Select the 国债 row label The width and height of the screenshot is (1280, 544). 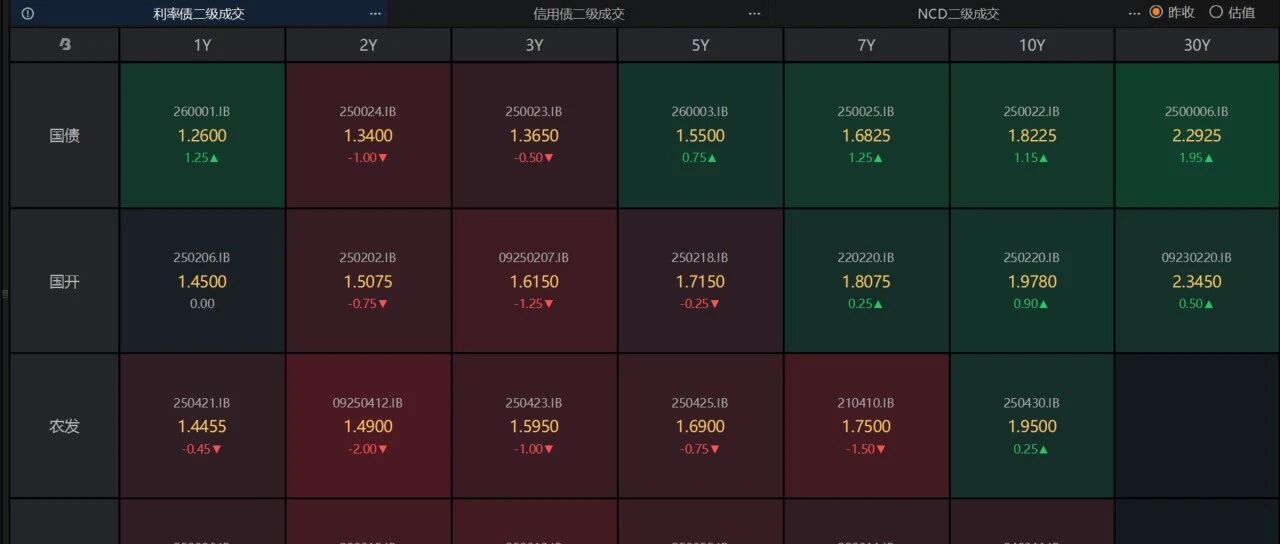click(x=65, y=135)
